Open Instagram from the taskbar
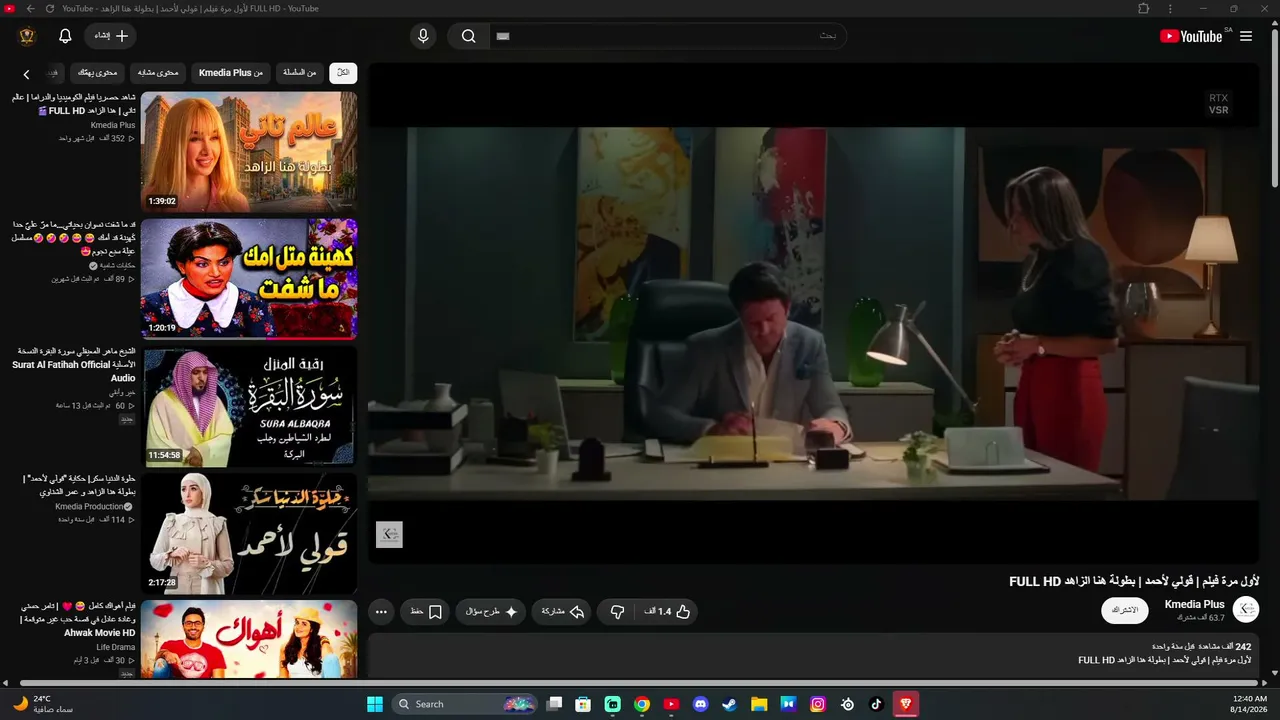The height and width of the screenshot is (720, 1280). click(x=818, y=704)
